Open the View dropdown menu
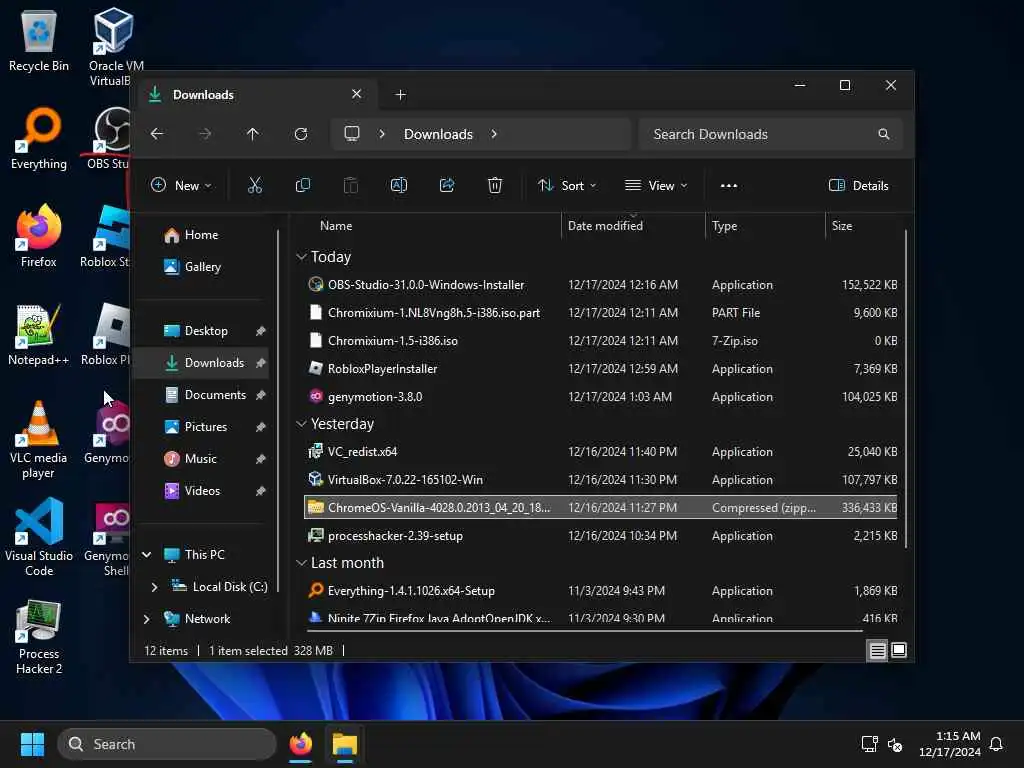Image resolution: width=1024 pixels, height=768 pixels. coord(656,185)
